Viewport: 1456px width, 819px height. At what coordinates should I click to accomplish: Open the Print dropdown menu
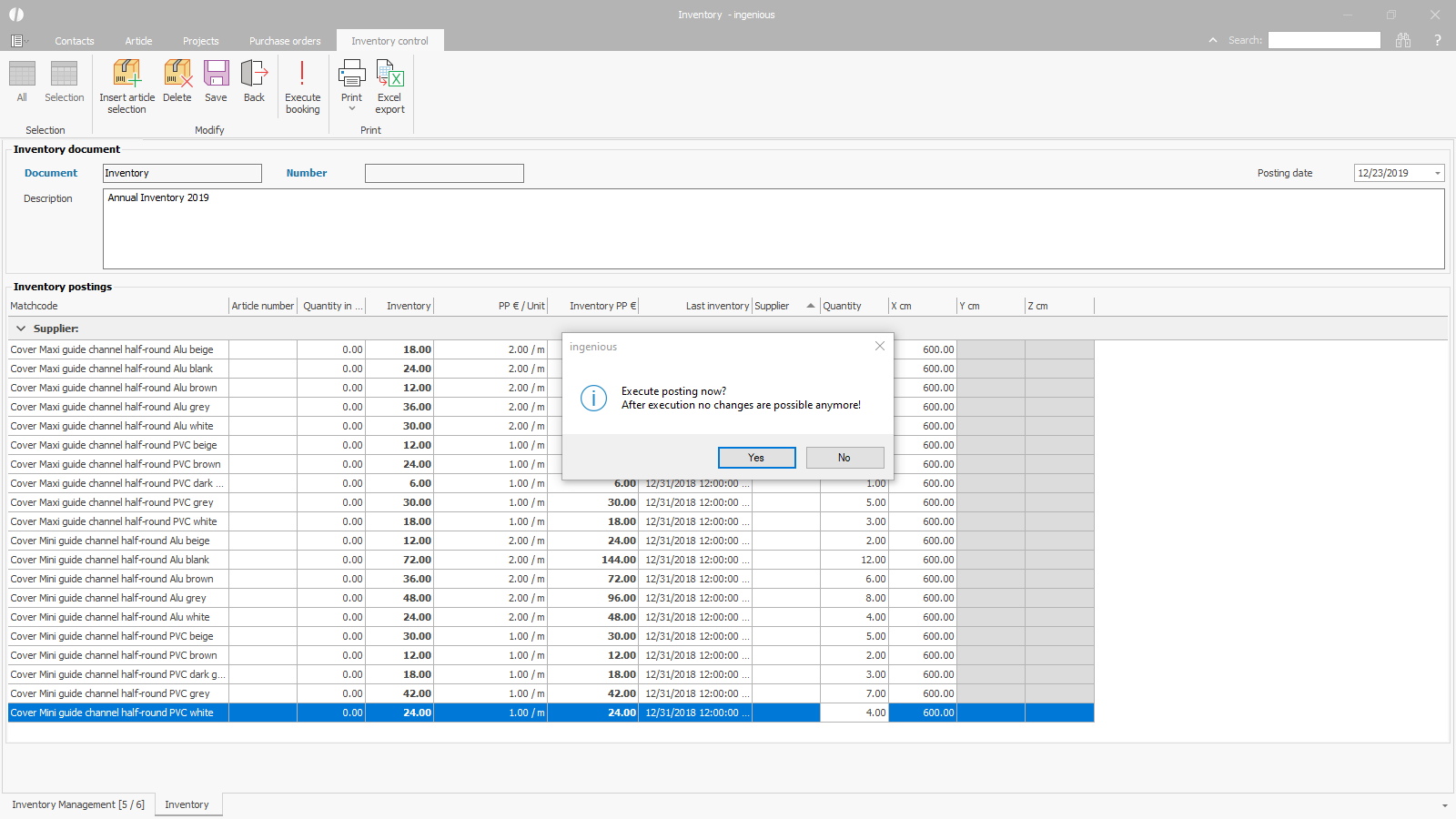click(x=352, y=108)
